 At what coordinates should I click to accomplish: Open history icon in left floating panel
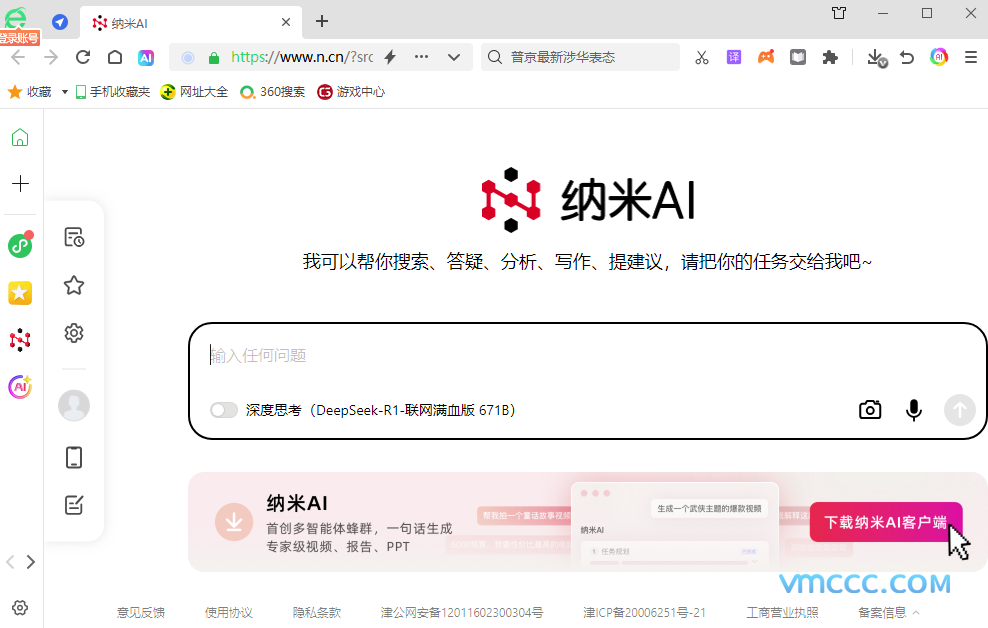point(74,237)
